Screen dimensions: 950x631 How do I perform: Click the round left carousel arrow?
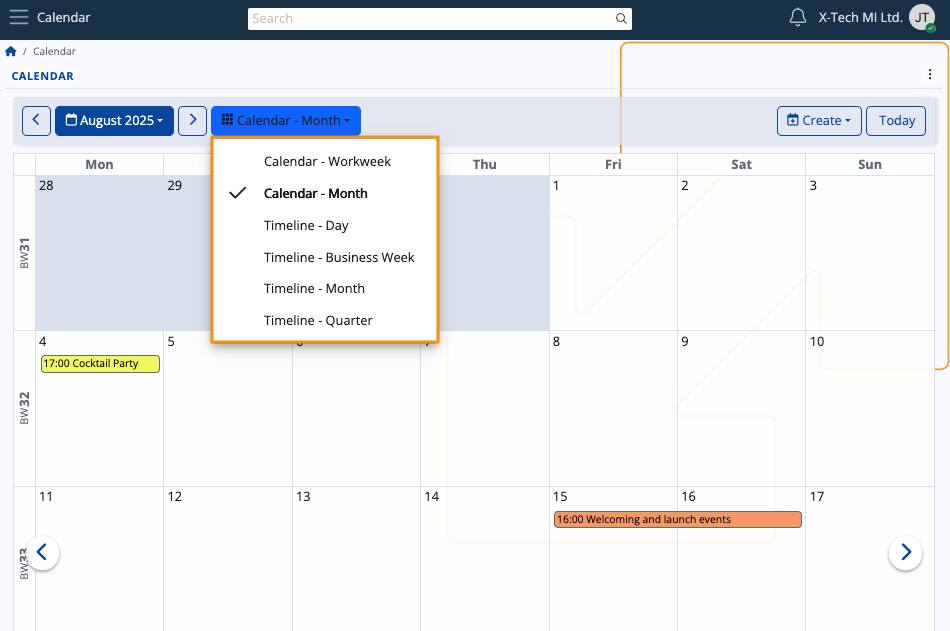pos(42,552)
